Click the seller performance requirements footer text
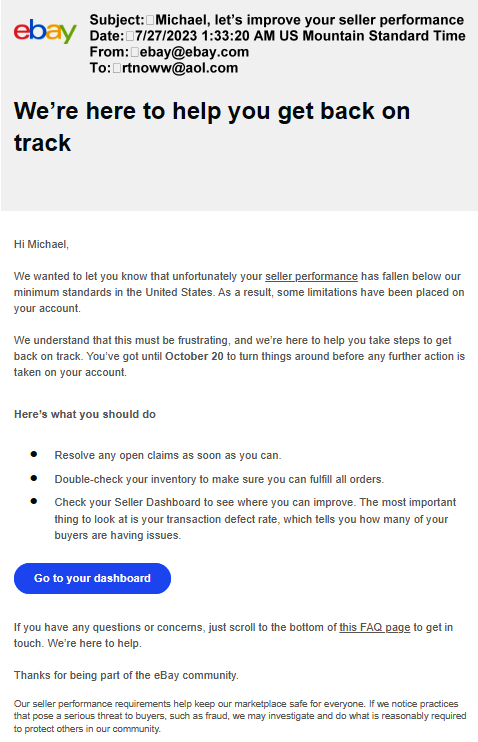Viewport: 478px width, 742px height. pos(240,716)
